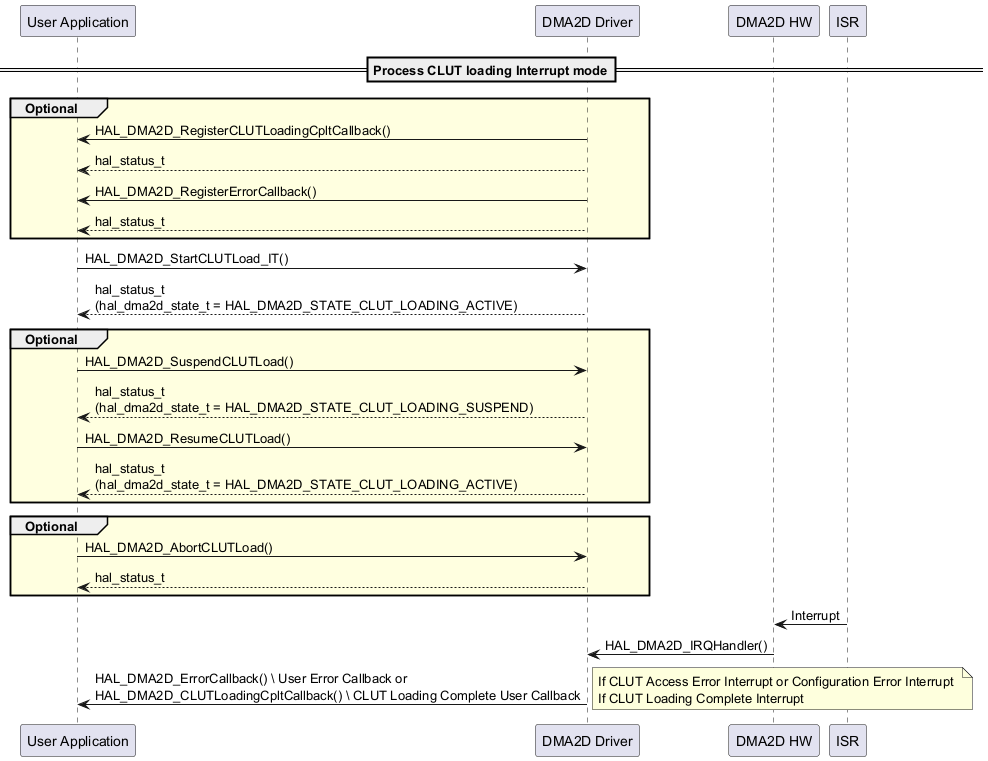Select the HAL_DMA2D_SuspendCLUTLoad() message label
The image size is (988, 761).
(x=189, y=361)
